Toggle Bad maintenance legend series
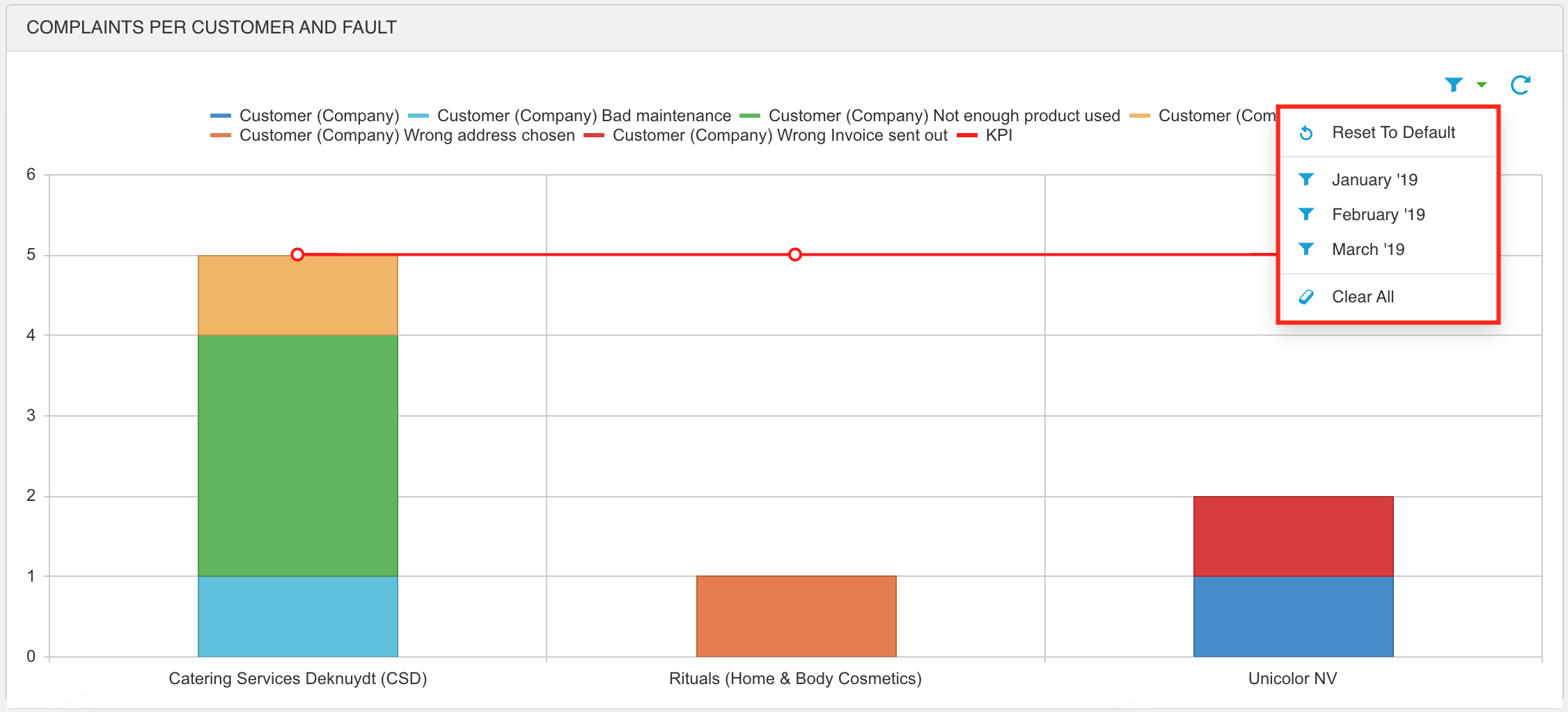This screenshot has width=1568, height=712. click(x=570, y=116)
